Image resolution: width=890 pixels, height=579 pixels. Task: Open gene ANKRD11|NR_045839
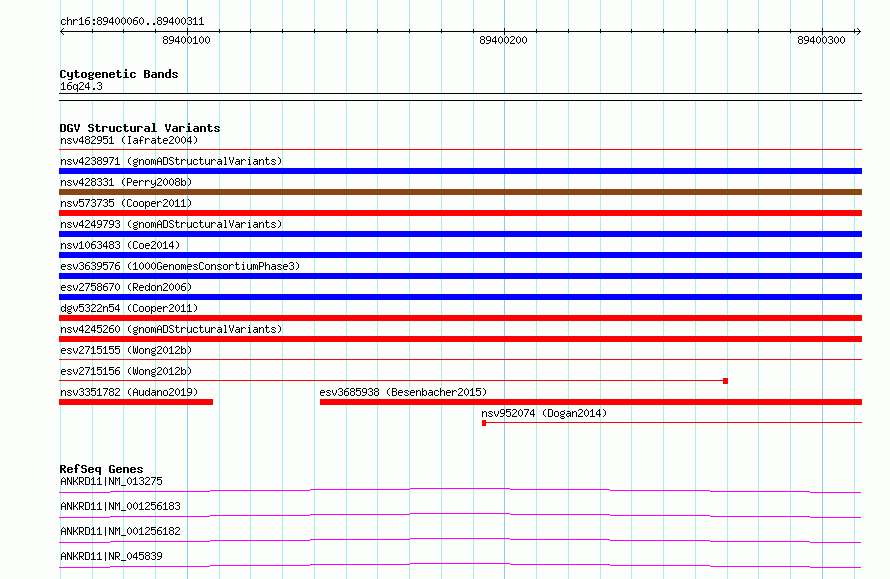(111, 556)
